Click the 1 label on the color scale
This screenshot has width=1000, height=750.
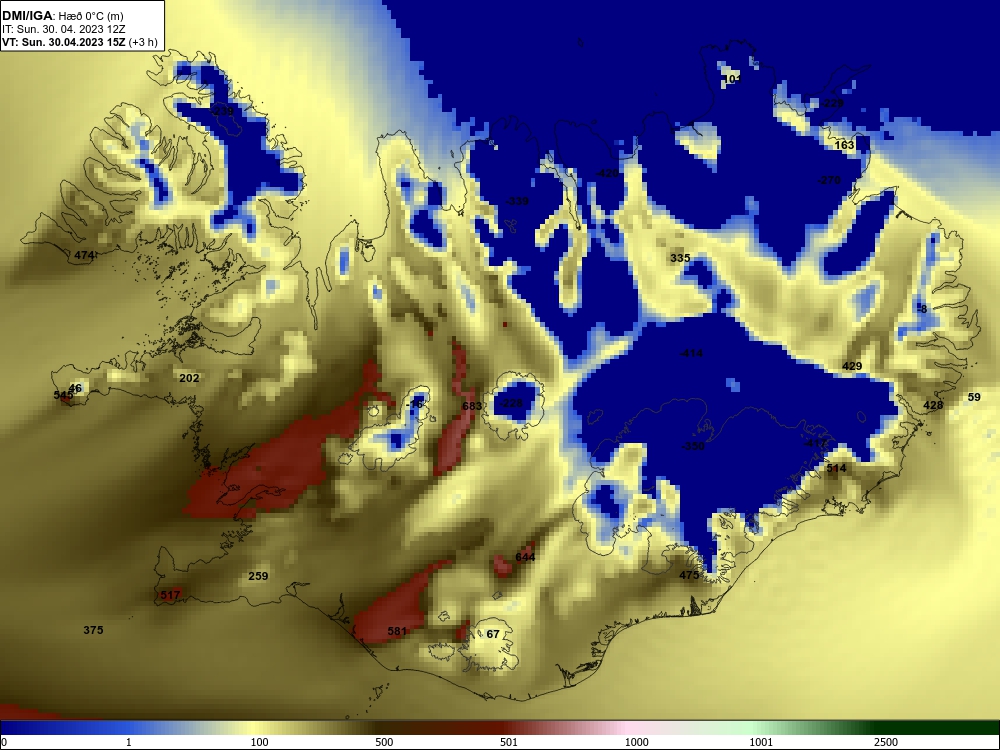point(129,742)
